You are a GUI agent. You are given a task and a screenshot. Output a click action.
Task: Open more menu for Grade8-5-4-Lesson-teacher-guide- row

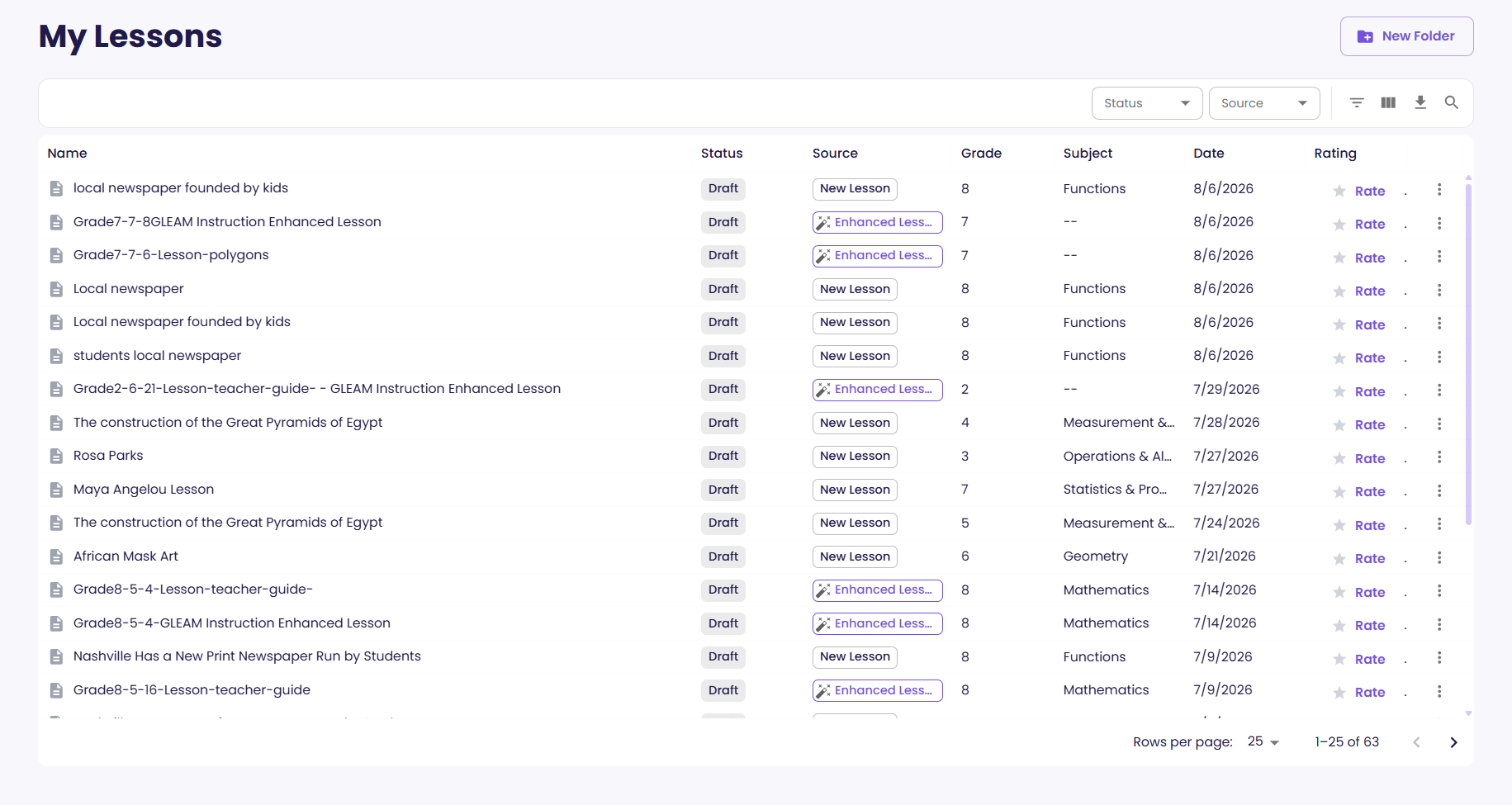click(1439, 590)
